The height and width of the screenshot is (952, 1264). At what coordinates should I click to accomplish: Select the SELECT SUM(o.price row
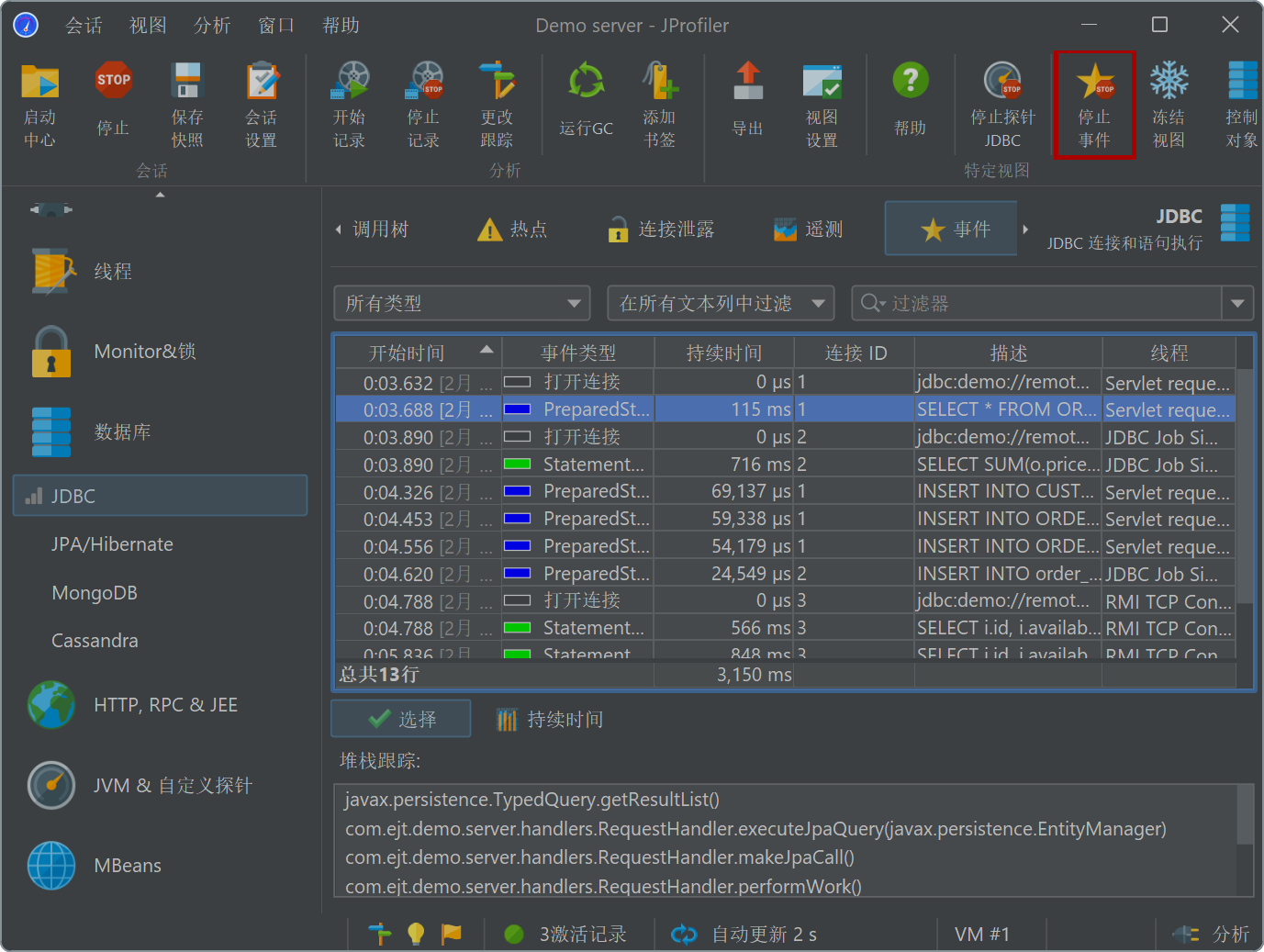(x=785, y=465)
